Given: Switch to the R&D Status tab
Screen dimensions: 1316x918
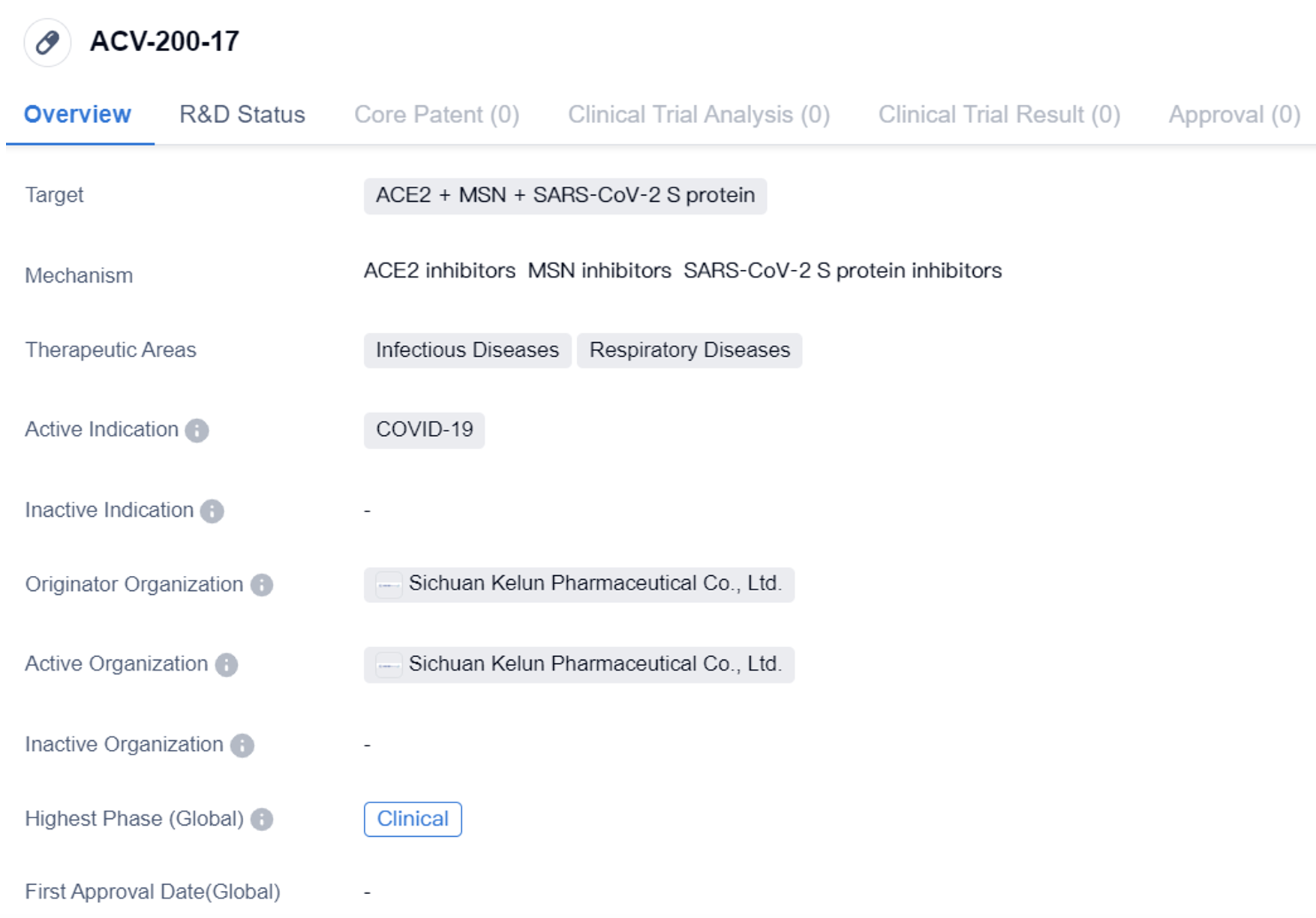Looking at the screenshot, I should click(242, 115).
